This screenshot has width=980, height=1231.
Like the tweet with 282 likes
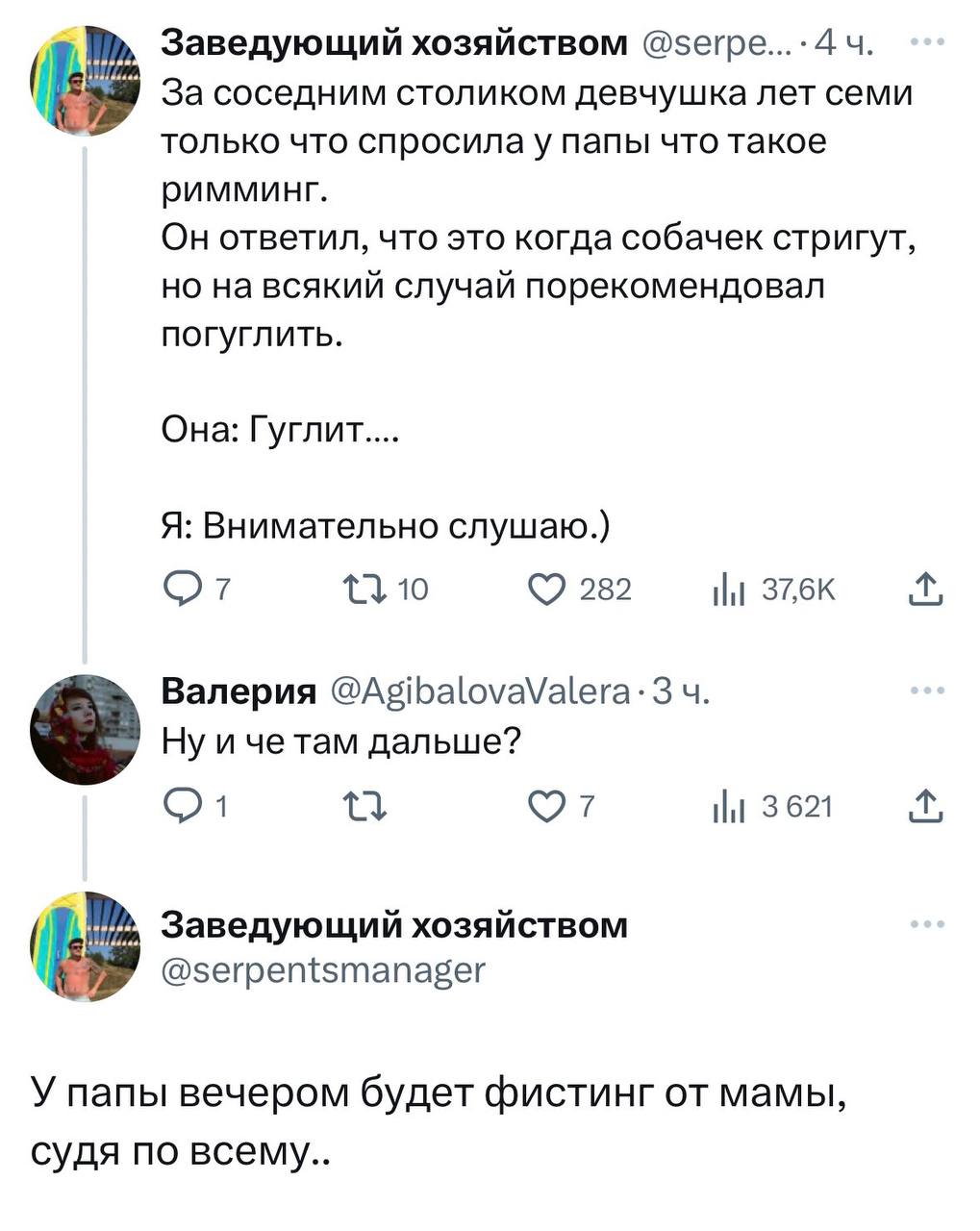tap(547, 589)
